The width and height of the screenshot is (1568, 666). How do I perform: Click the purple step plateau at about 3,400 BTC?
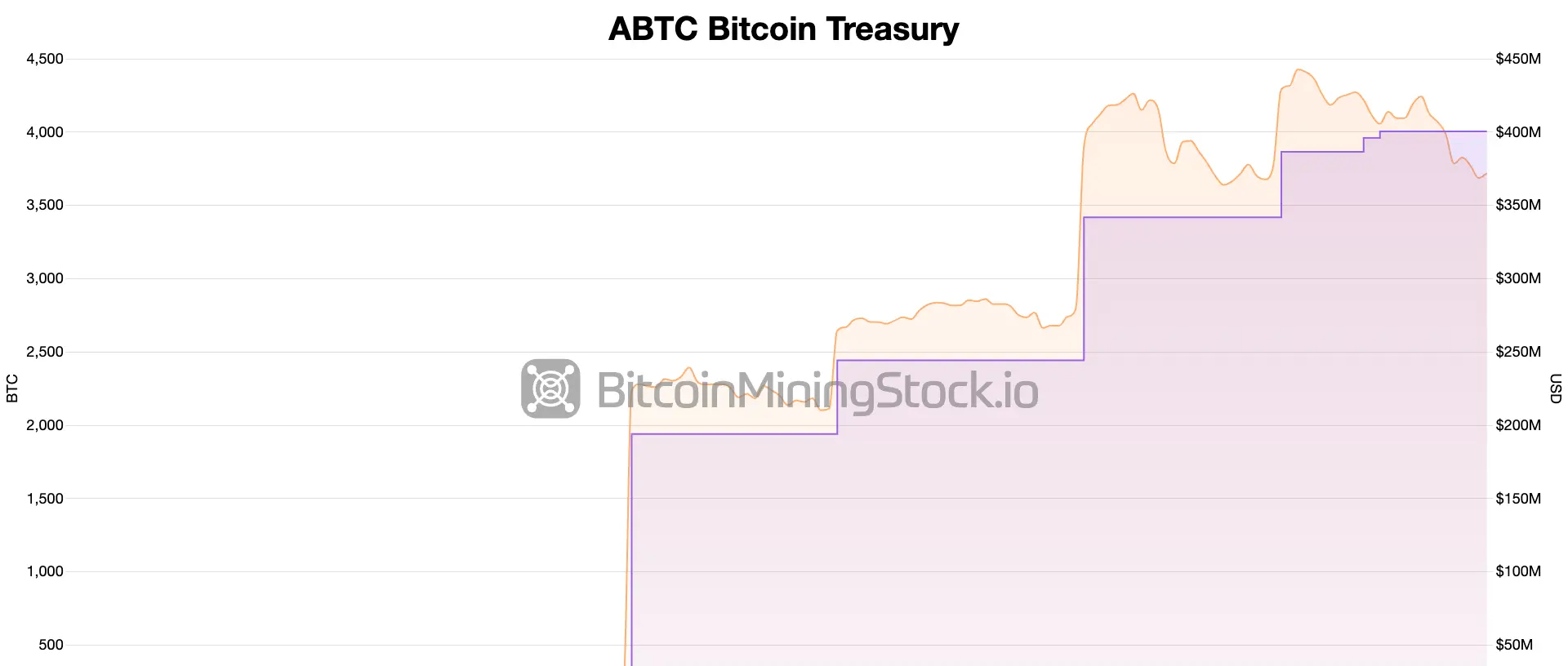1183,217
